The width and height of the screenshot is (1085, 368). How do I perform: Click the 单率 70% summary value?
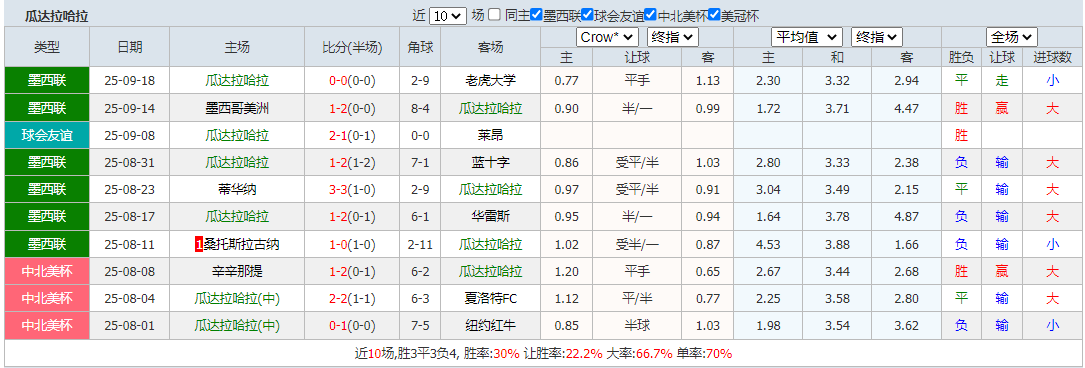click(720, 353)
